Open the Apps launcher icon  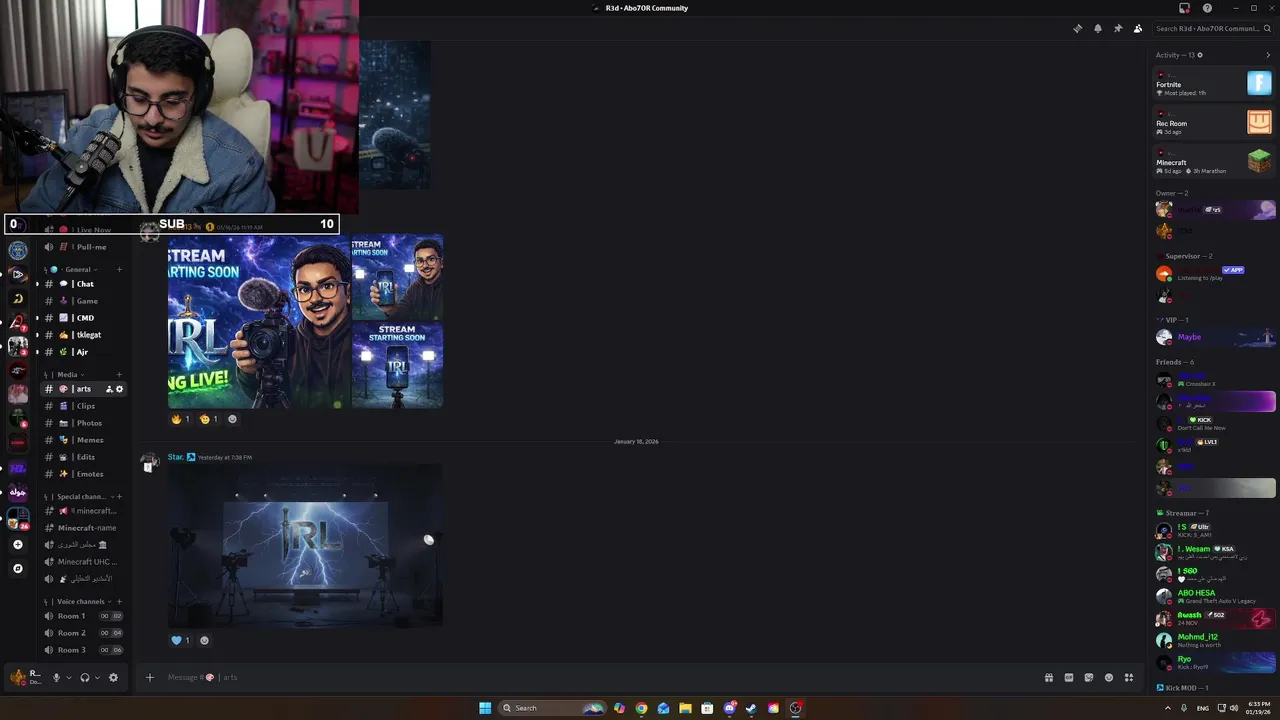[1129, 677]
